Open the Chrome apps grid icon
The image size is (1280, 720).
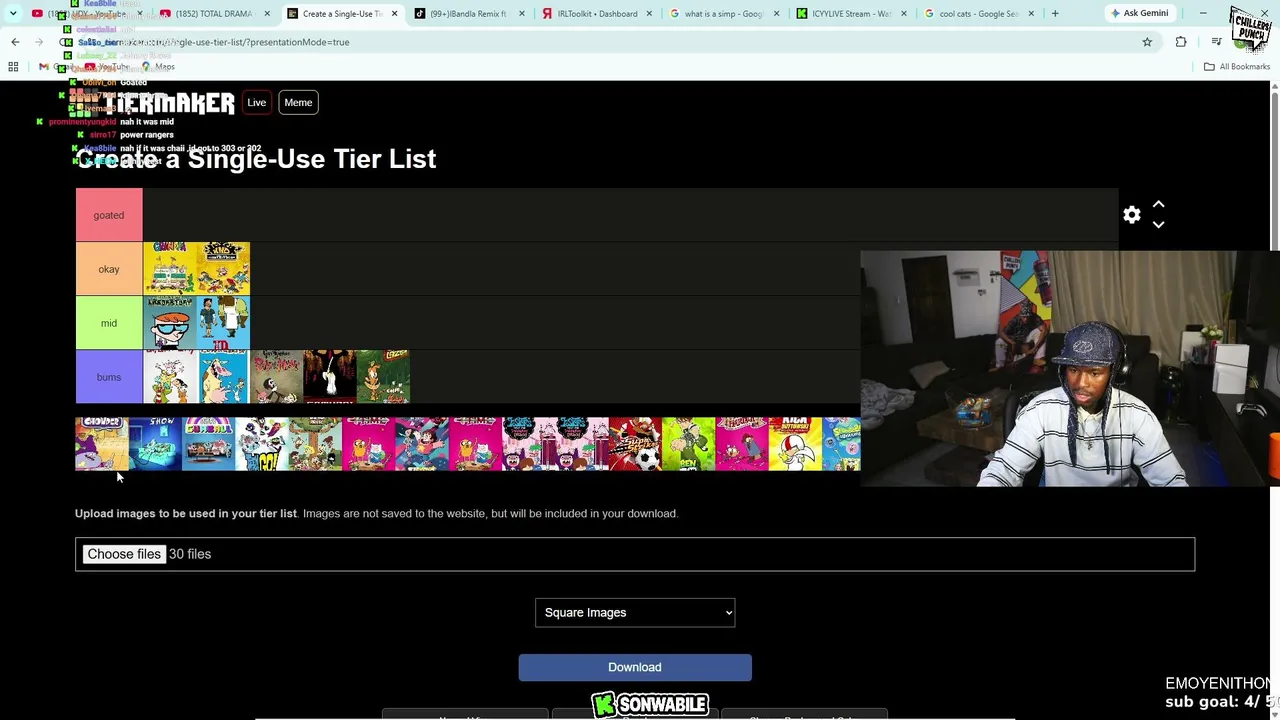point(13,67)
